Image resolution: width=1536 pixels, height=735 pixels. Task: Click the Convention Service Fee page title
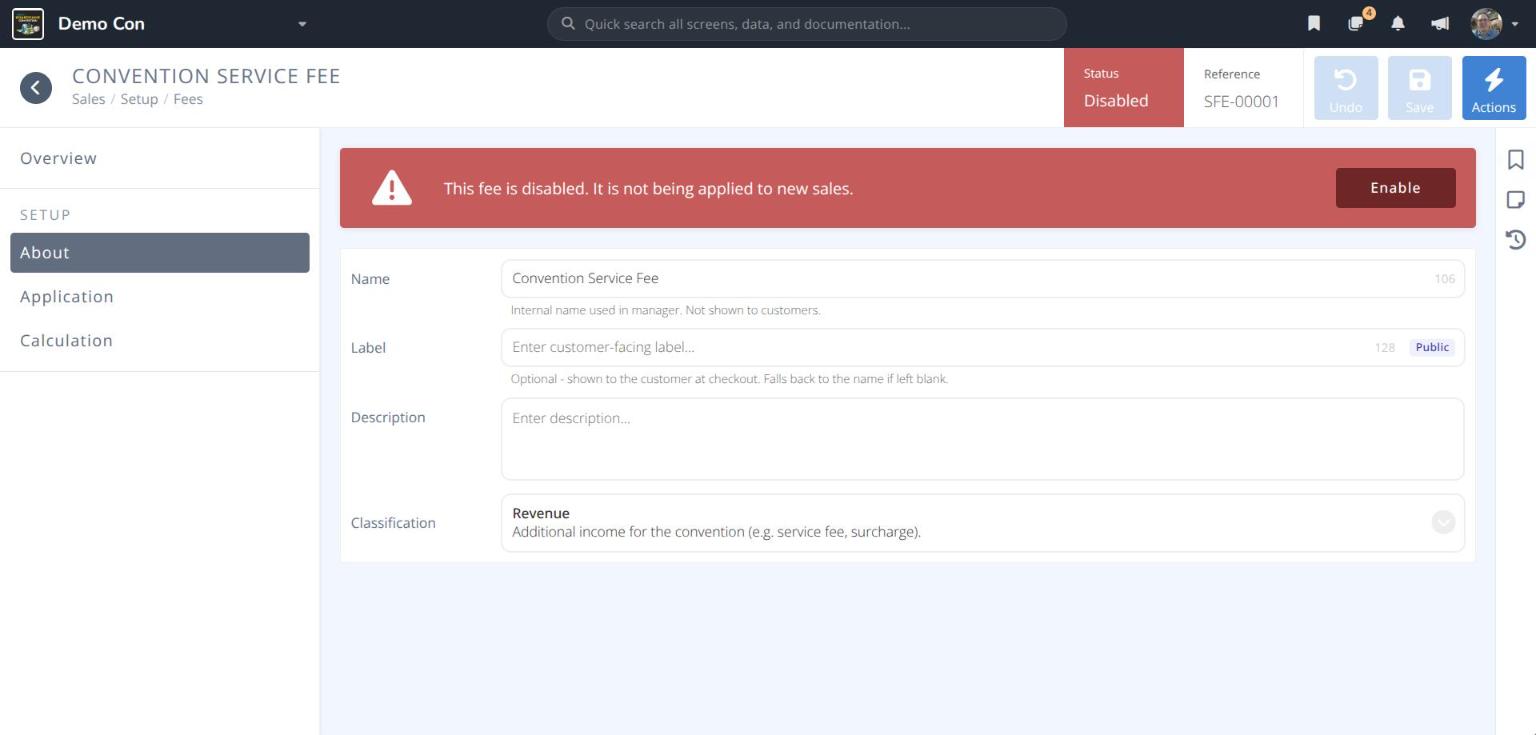tap(206, 76)
